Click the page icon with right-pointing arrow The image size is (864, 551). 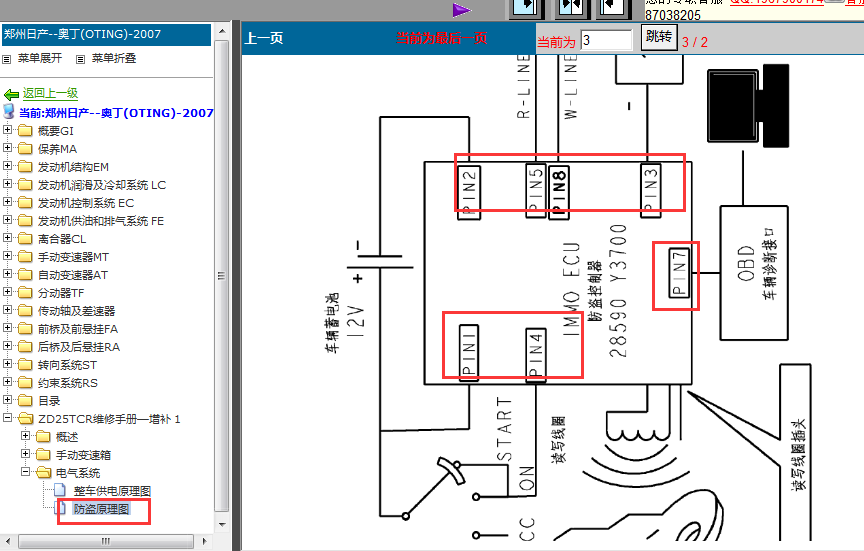click(526, 8)
